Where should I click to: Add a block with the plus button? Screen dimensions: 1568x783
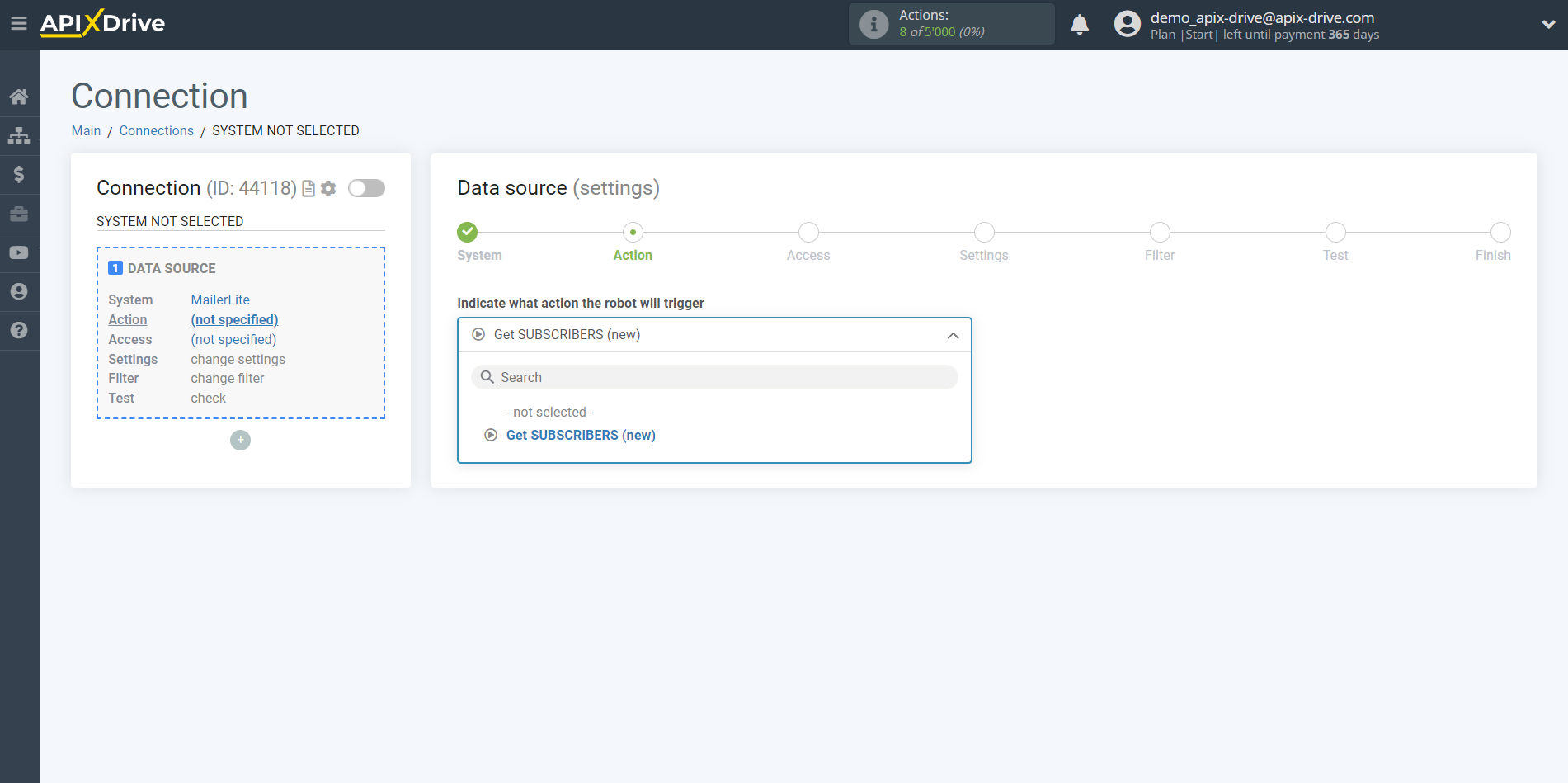240,440
